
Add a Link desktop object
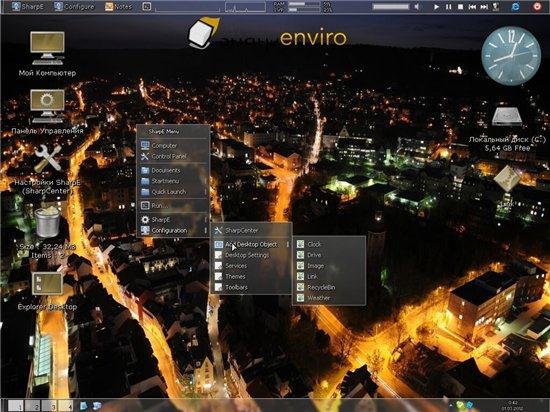point(329,277)
